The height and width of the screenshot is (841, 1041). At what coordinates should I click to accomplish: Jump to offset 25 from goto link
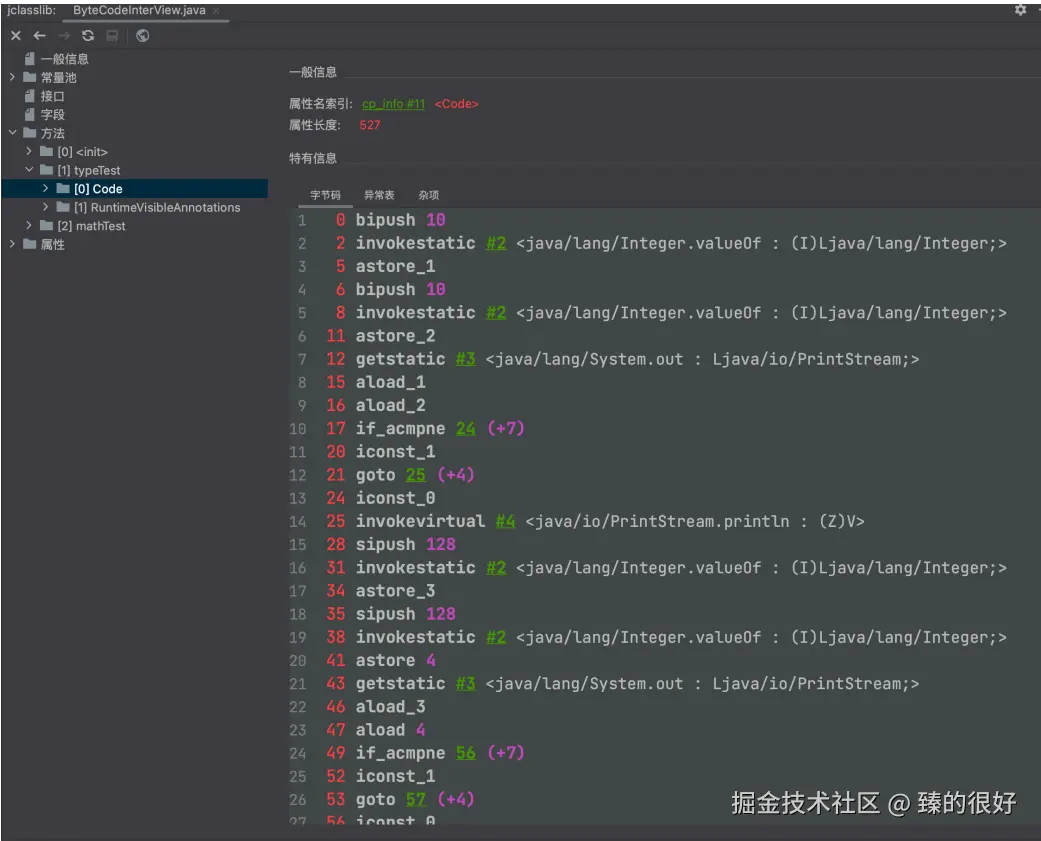[x=416, y=475]
